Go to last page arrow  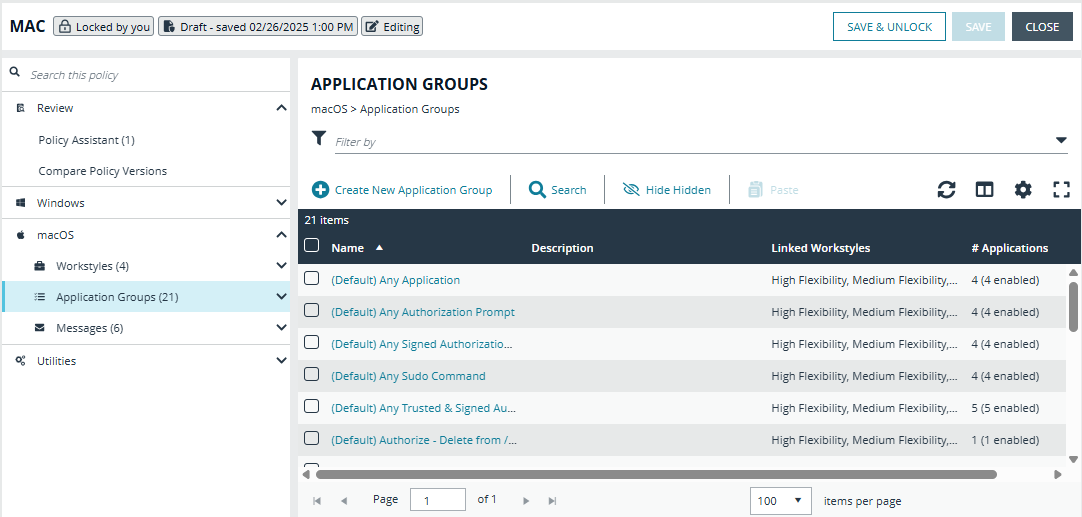tap(552, 501)
